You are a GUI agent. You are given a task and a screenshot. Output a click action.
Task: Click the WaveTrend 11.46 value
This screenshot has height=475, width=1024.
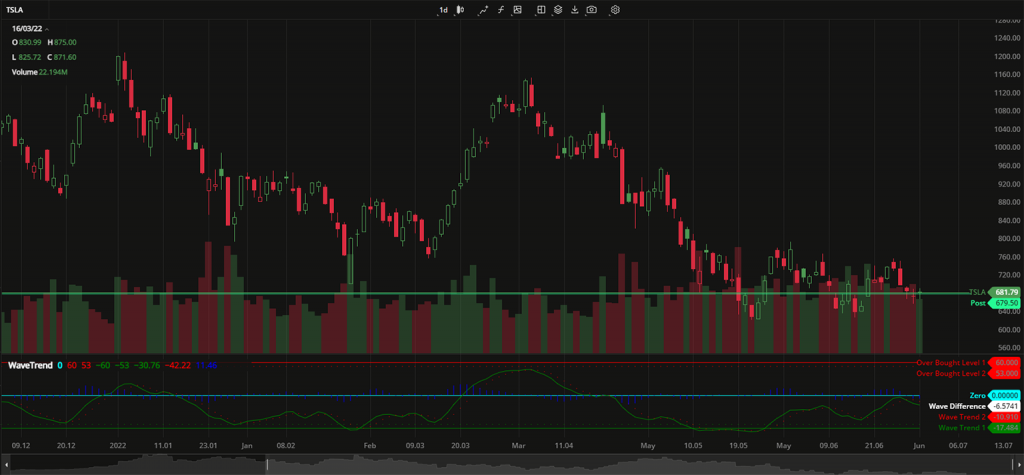click(x=206, y=365)
